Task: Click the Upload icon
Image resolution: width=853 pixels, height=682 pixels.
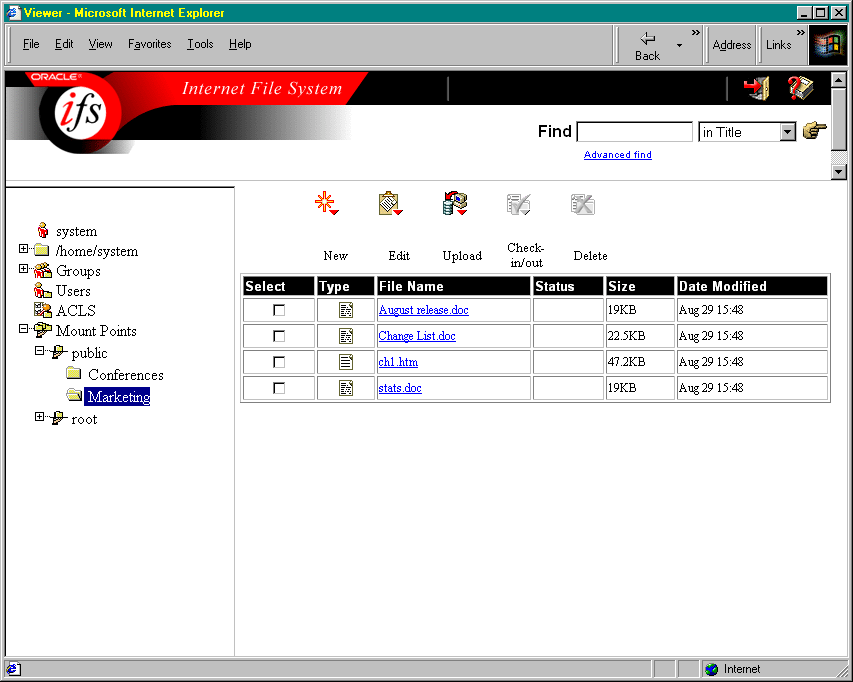Action: (455, 203)
